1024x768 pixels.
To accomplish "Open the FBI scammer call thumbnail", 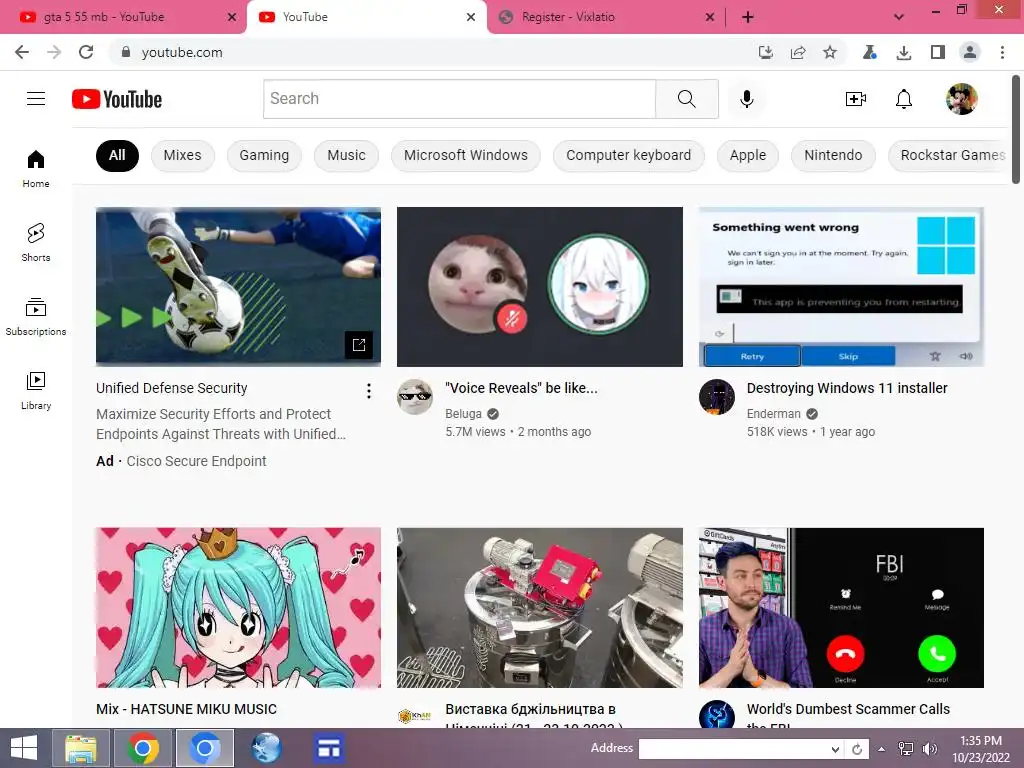I will pyautogui.click(x=841, y=607).
